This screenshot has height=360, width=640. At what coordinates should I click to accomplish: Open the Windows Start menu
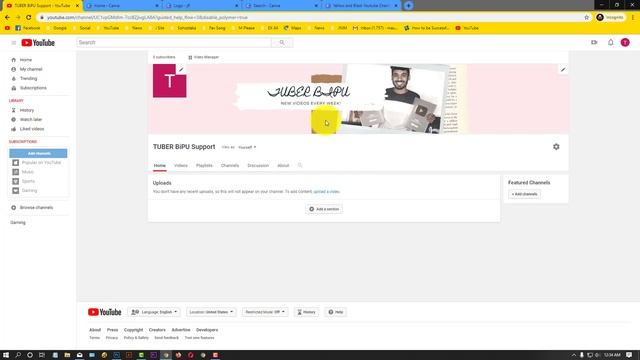6,355
